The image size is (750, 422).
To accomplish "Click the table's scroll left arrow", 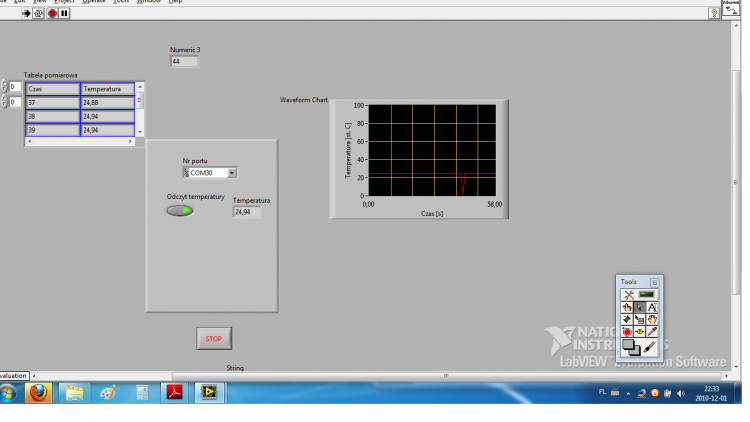I will tap(30, 142).
